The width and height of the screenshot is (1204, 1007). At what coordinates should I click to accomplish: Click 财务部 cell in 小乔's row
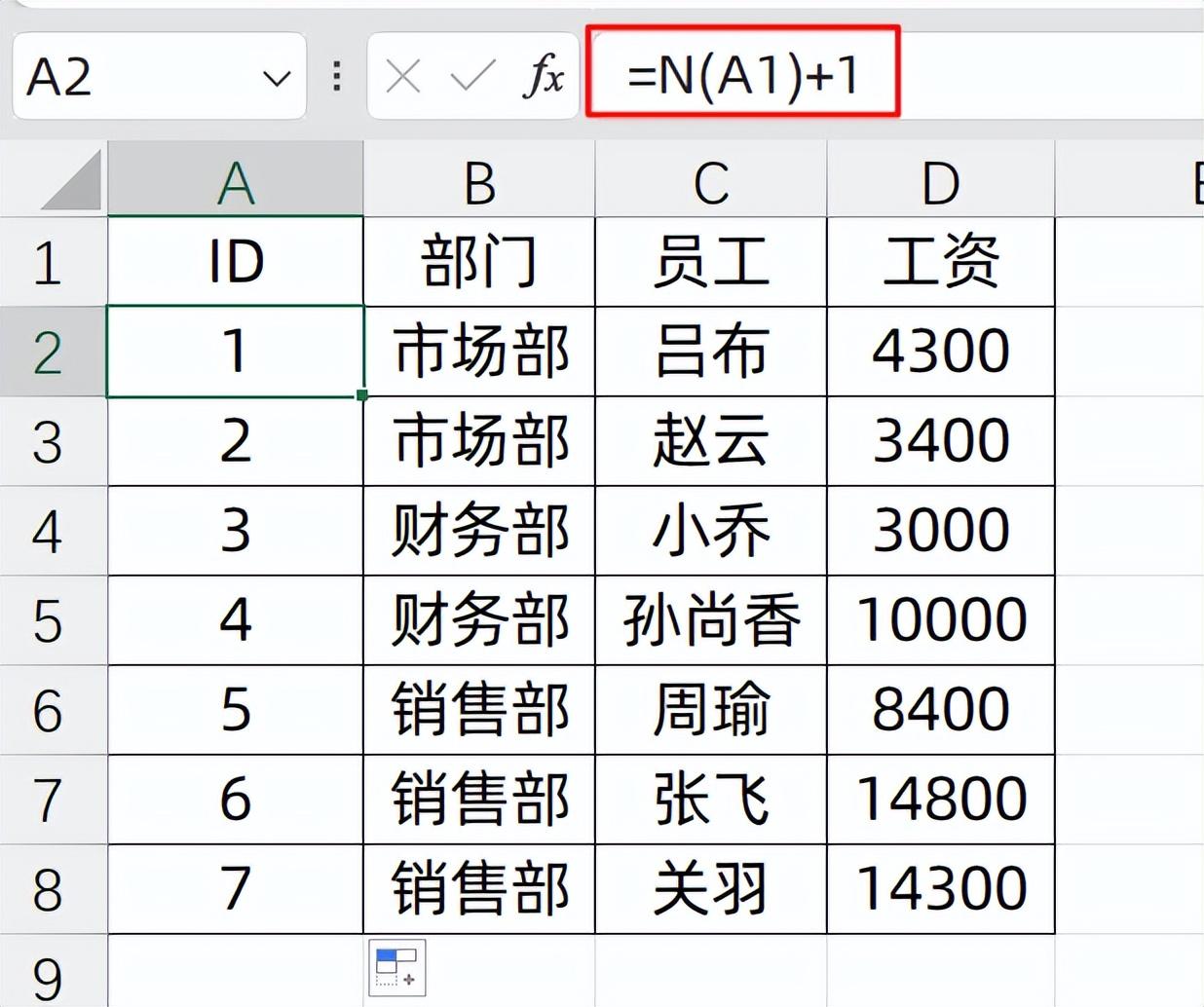pyautogui.click(x=479, y=531)
